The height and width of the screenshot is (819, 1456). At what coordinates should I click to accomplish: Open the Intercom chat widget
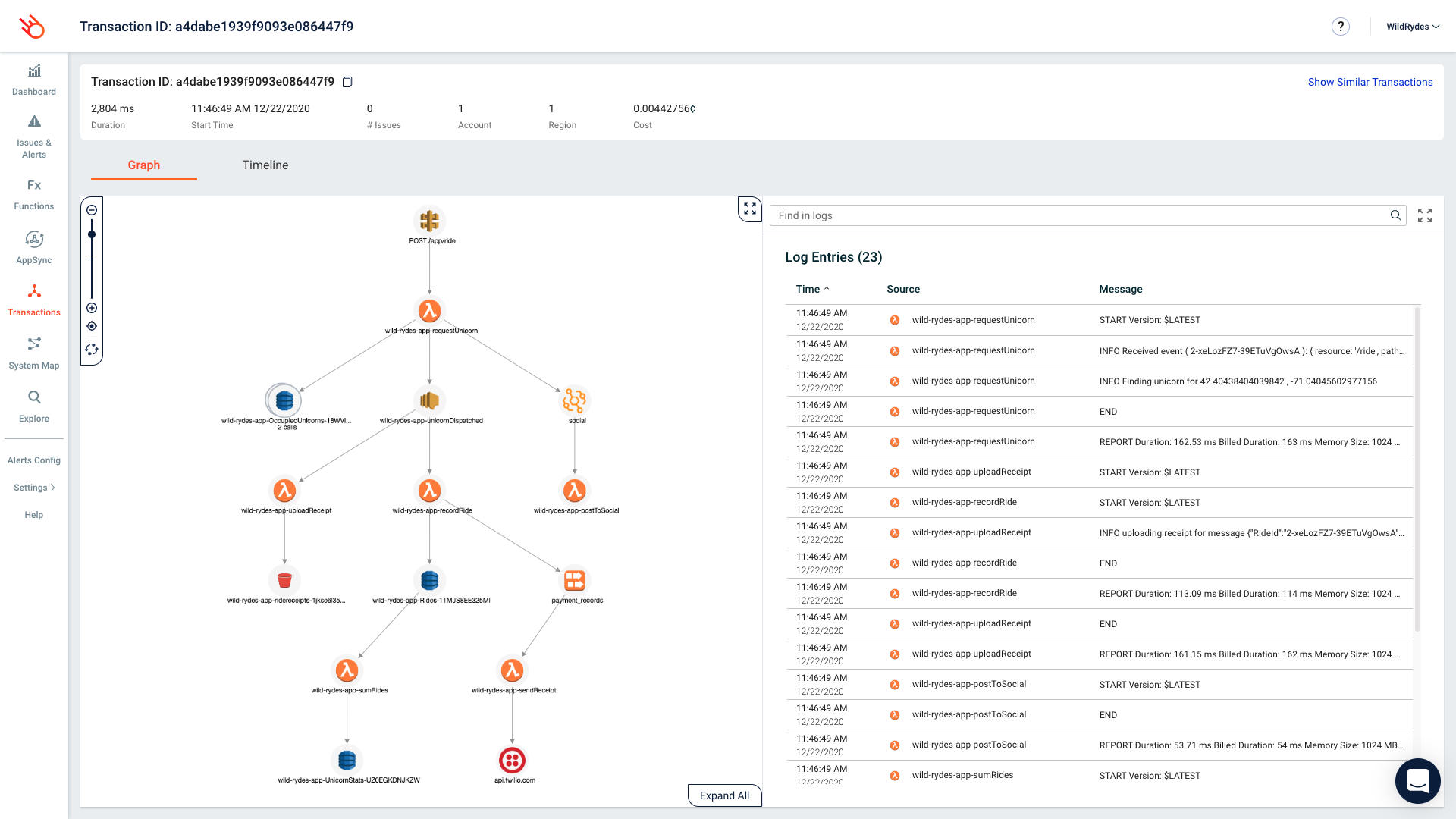coord(1417,780)
